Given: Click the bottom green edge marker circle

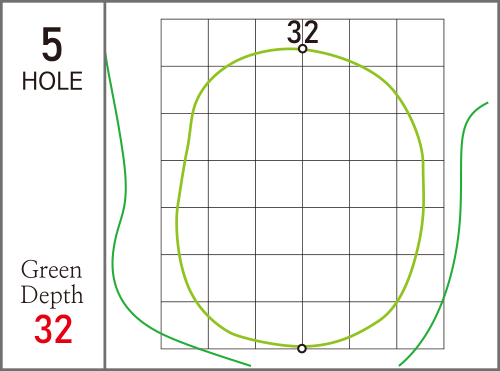Looking at the screenshot, I should [x=302, y=349].
